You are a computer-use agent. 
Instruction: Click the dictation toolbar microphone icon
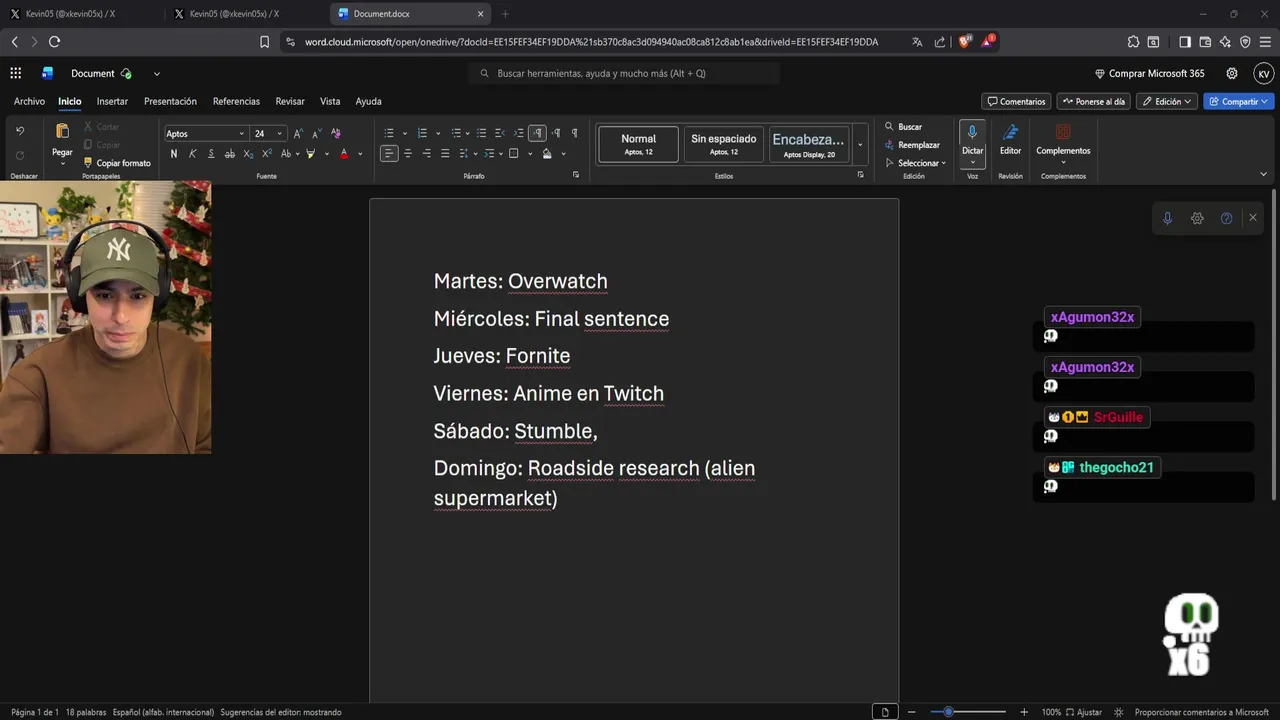click(x=1167, y=218)
